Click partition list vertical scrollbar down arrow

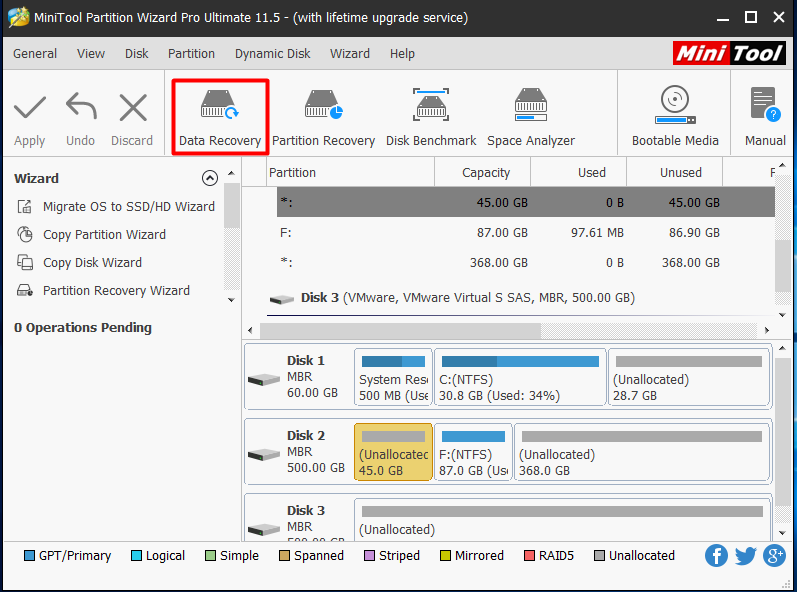782,315
